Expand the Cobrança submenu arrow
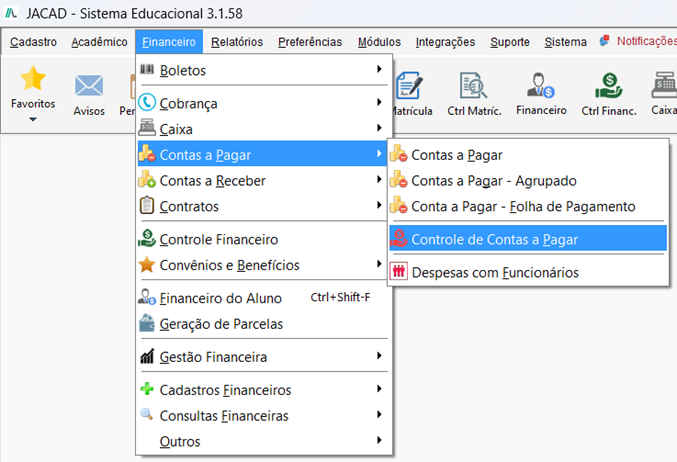Image resolution: width=677 pixels, height=462 pixels. [x=379, y=102]
